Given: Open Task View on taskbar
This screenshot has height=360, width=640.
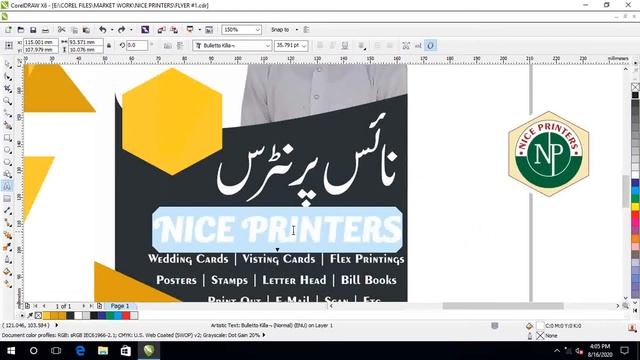Looking at the screenshot, I should pos(56,351).
